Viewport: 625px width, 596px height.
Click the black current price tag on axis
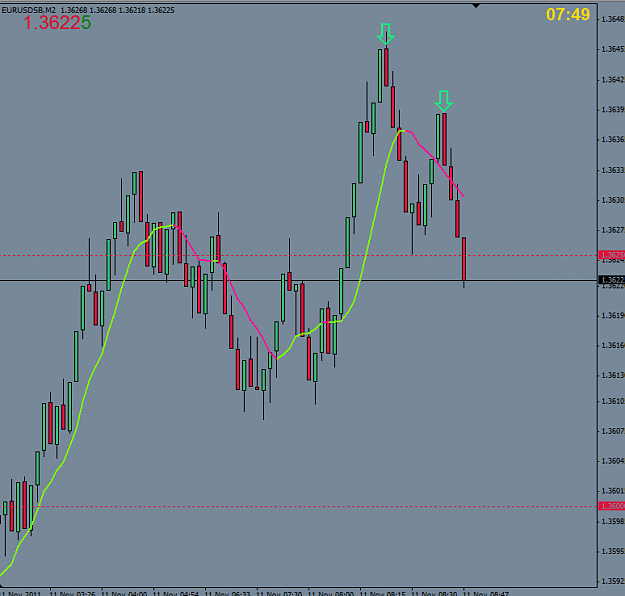pyautogui.click(x=612, y=280)
